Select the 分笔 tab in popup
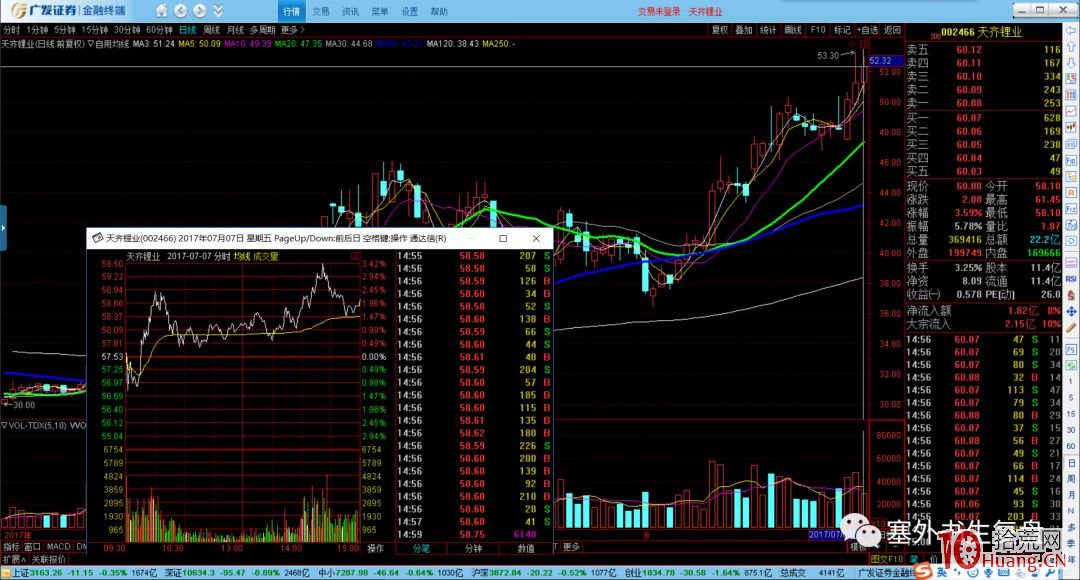 421,549
